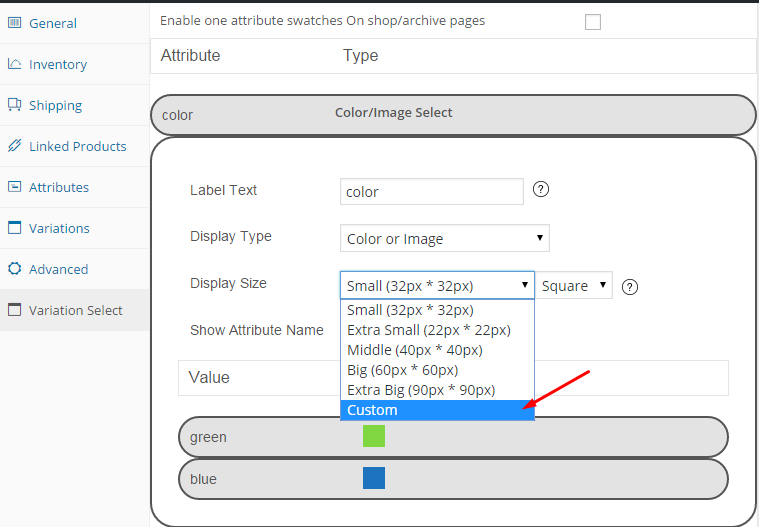Screen dimensions: 759x527
Task: Click help icon beside Label Text field
Action: pos(541,189)
